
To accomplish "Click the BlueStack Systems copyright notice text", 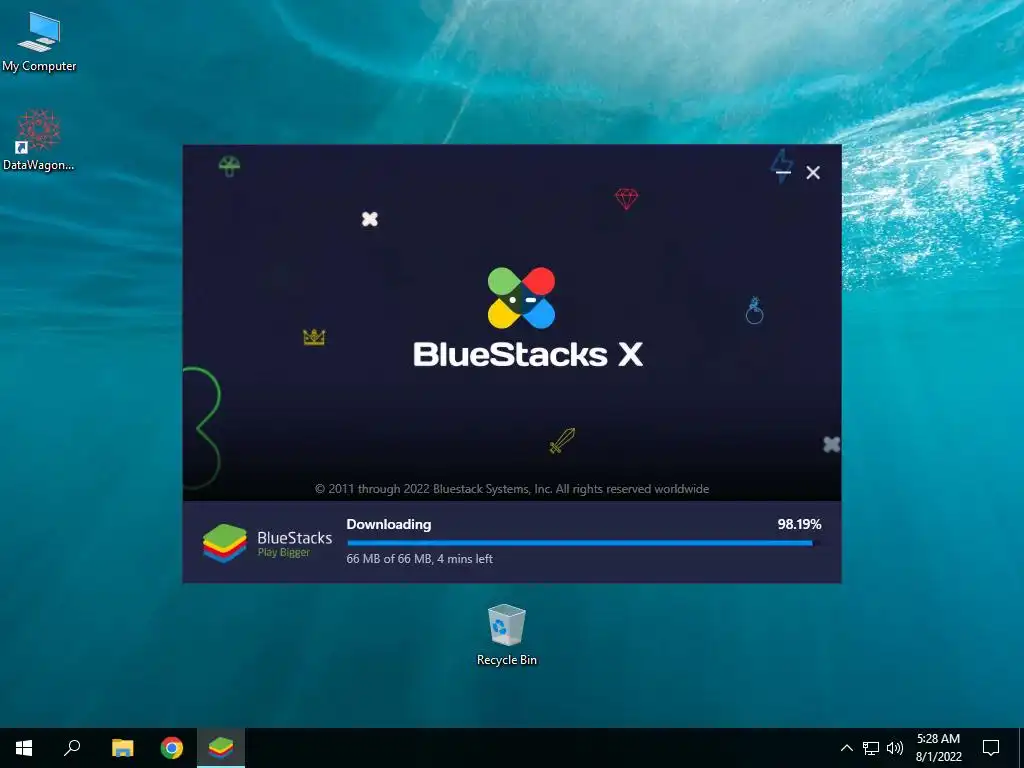I will [512, 489].
